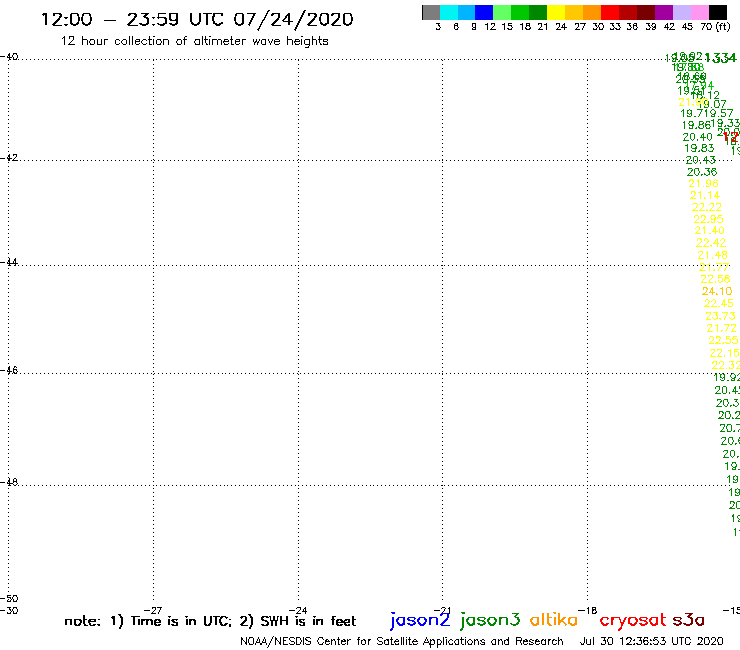
Task: Select the cryosat satellite legend label
Action: [633, 620]
